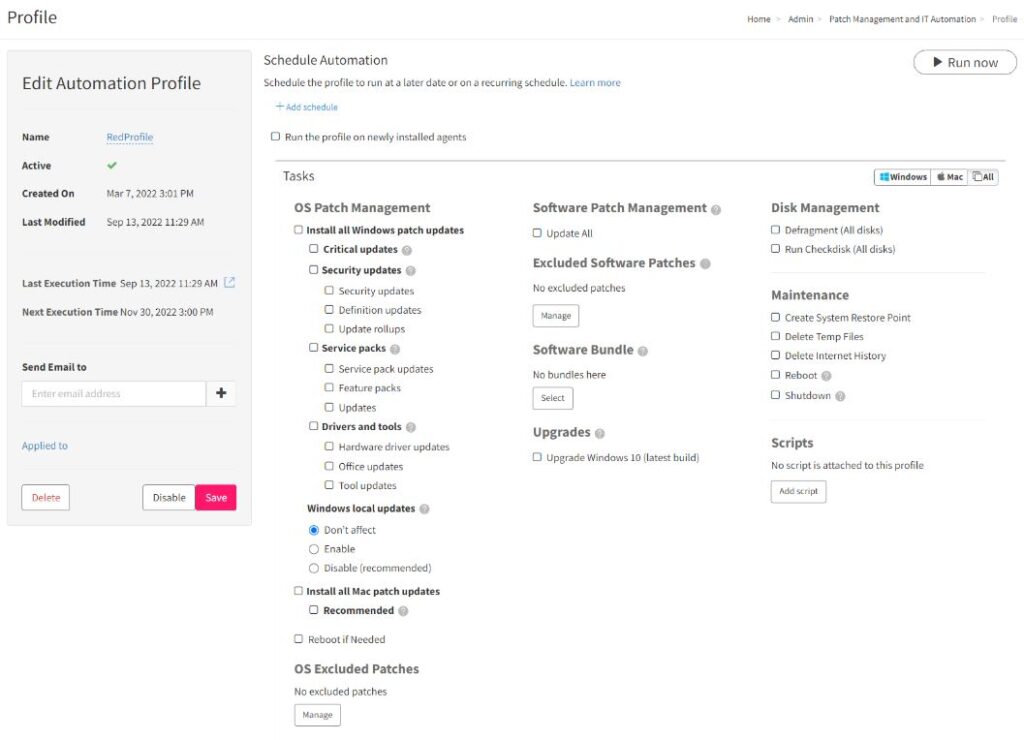Click help icon next to Windows local updates
Viewport: 1024px width, 740px height.
pos(425,509)
